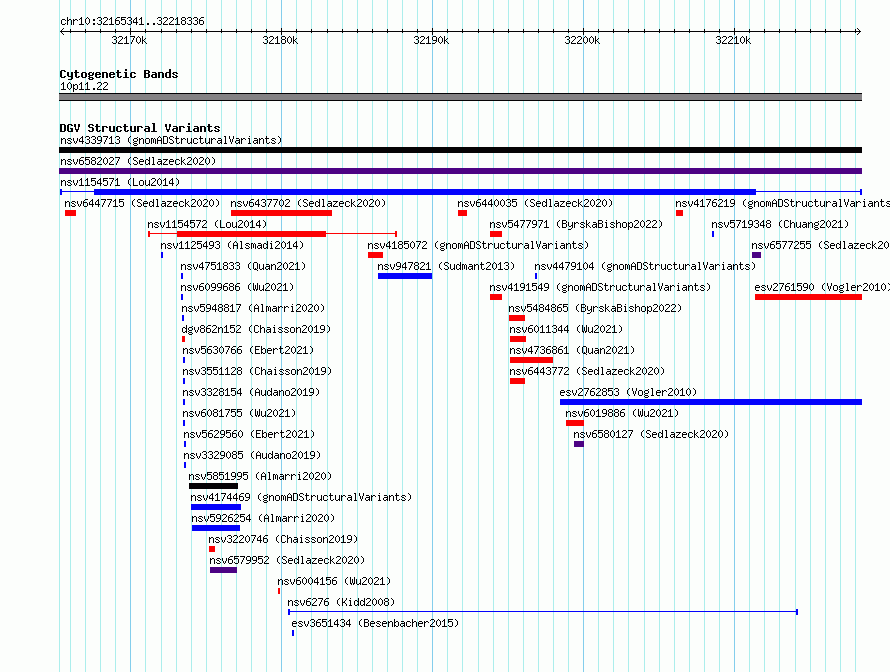Open the nsv6582027 (Sedlazeck2020) variant label
The image size is (890, 672).
(138, 161)
